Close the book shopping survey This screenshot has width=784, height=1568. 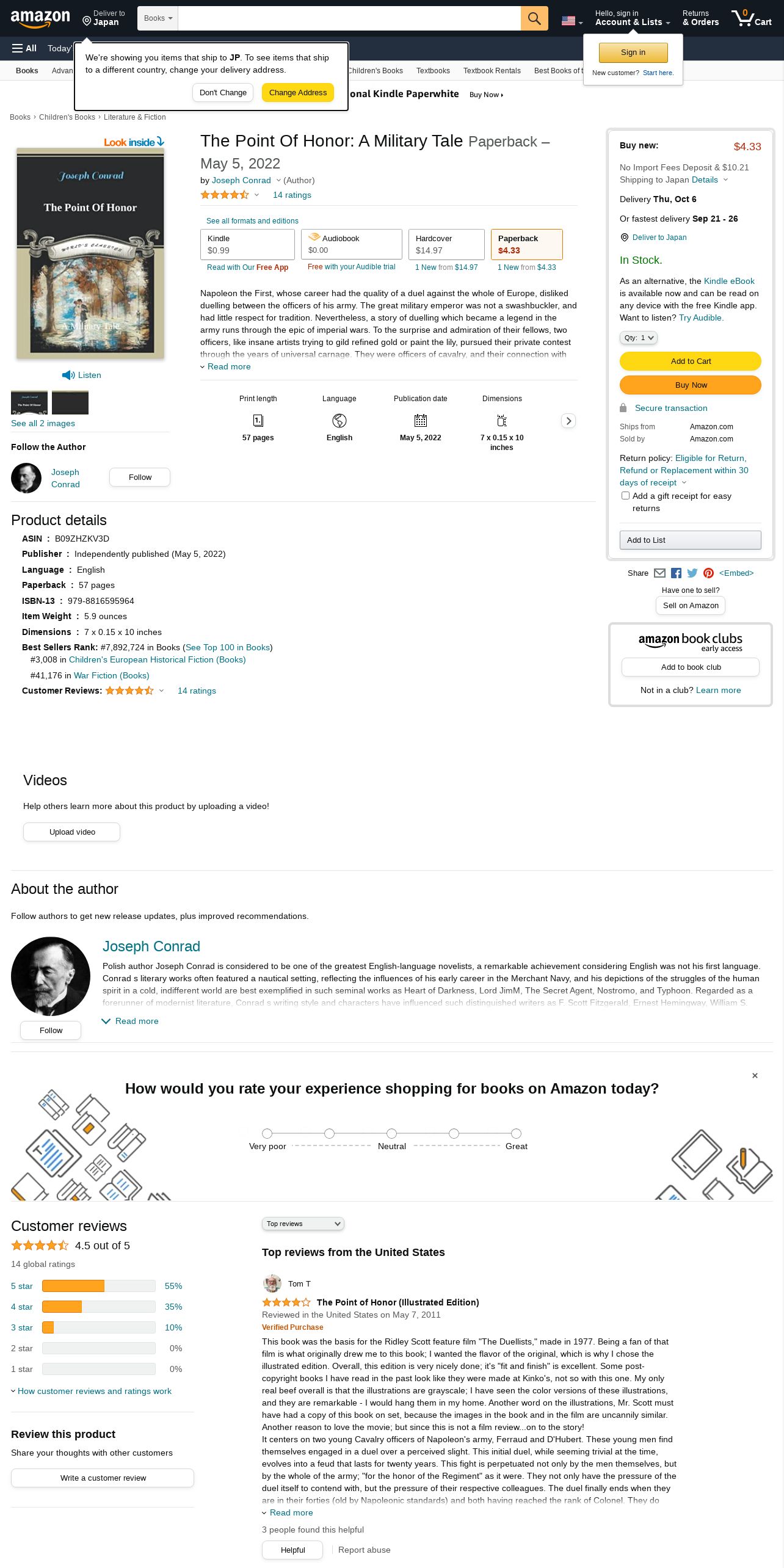(x=755, y=1075)
